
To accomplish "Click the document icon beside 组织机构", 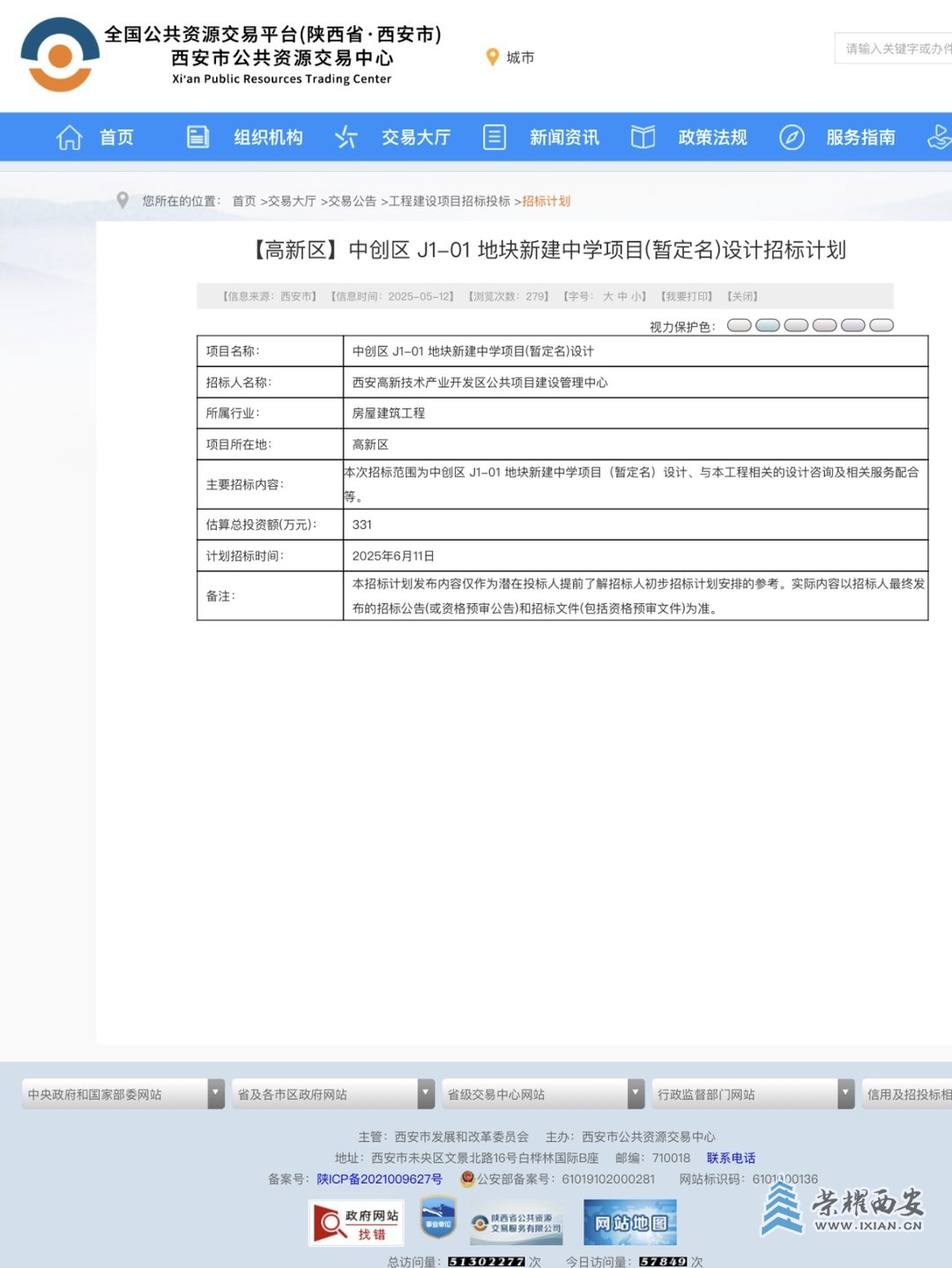I will click(x=198, y=138).
